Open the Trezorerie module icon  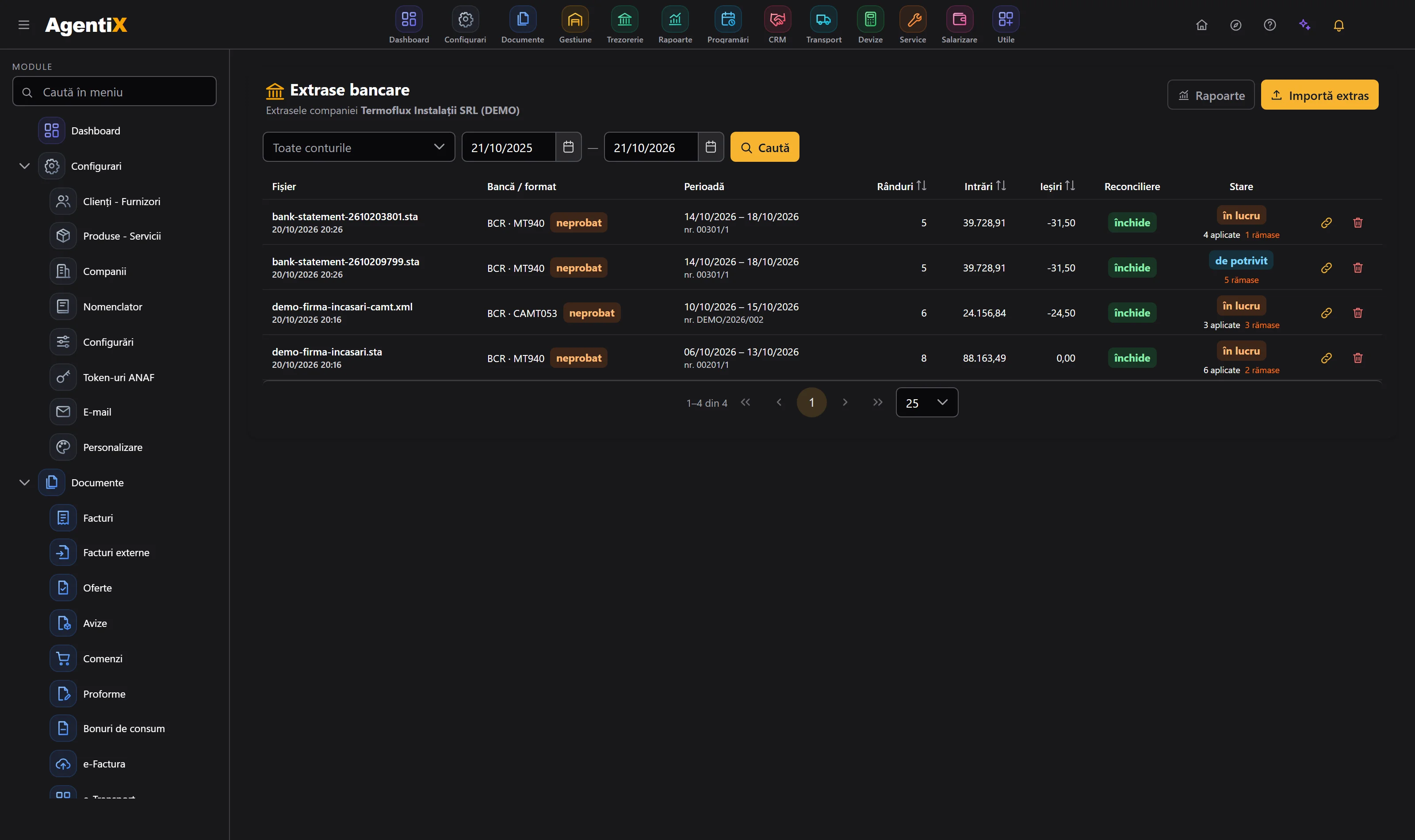point(624,19)
